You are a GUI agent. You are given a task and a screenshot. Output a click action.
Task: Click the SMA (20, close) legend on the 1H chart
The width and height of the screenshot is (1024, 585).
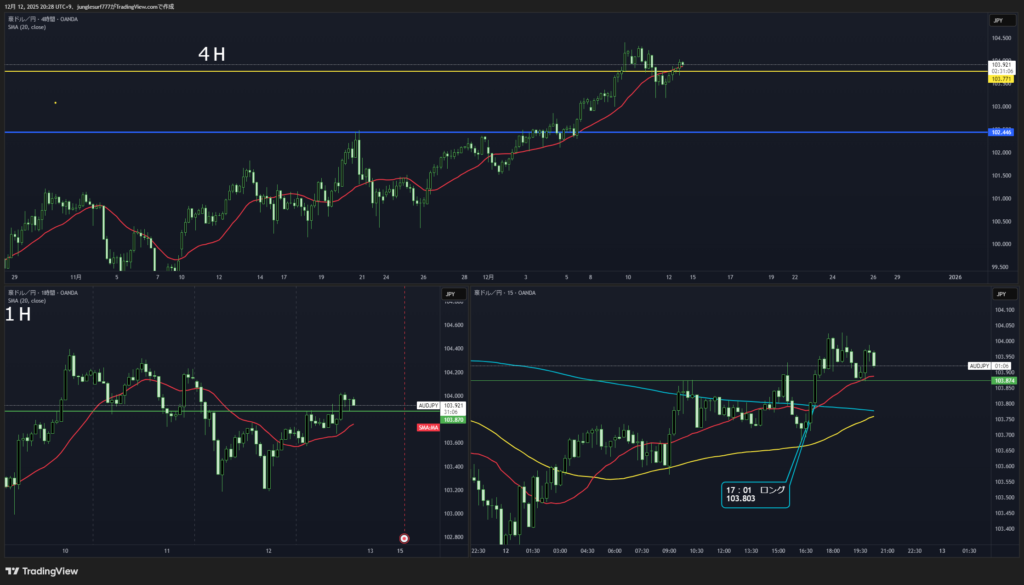pyautogui.click(x=26, y=300)
